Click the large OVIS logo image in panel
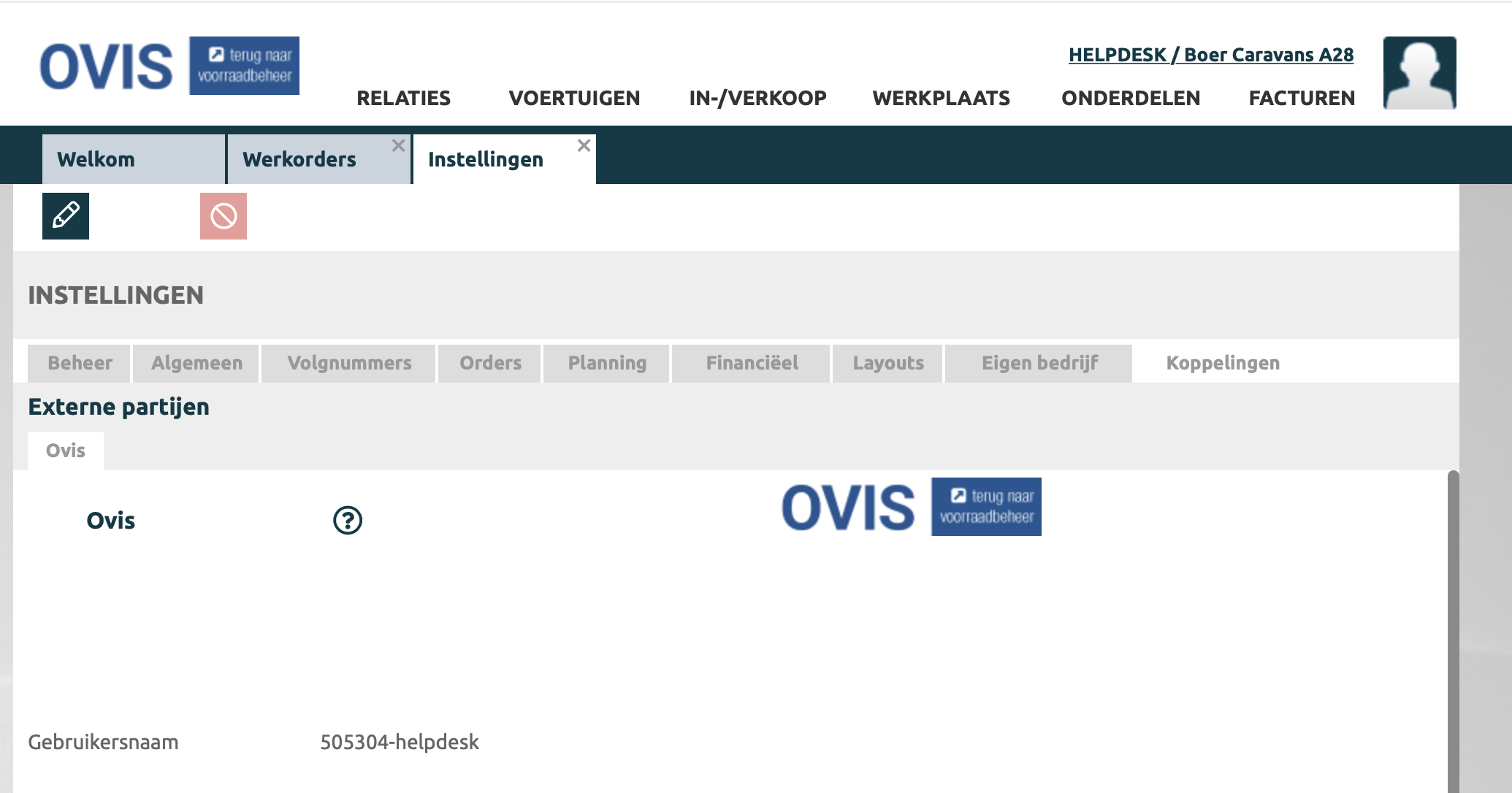The height and width of the screenshot is (793, 1512). tap(911, 507)
